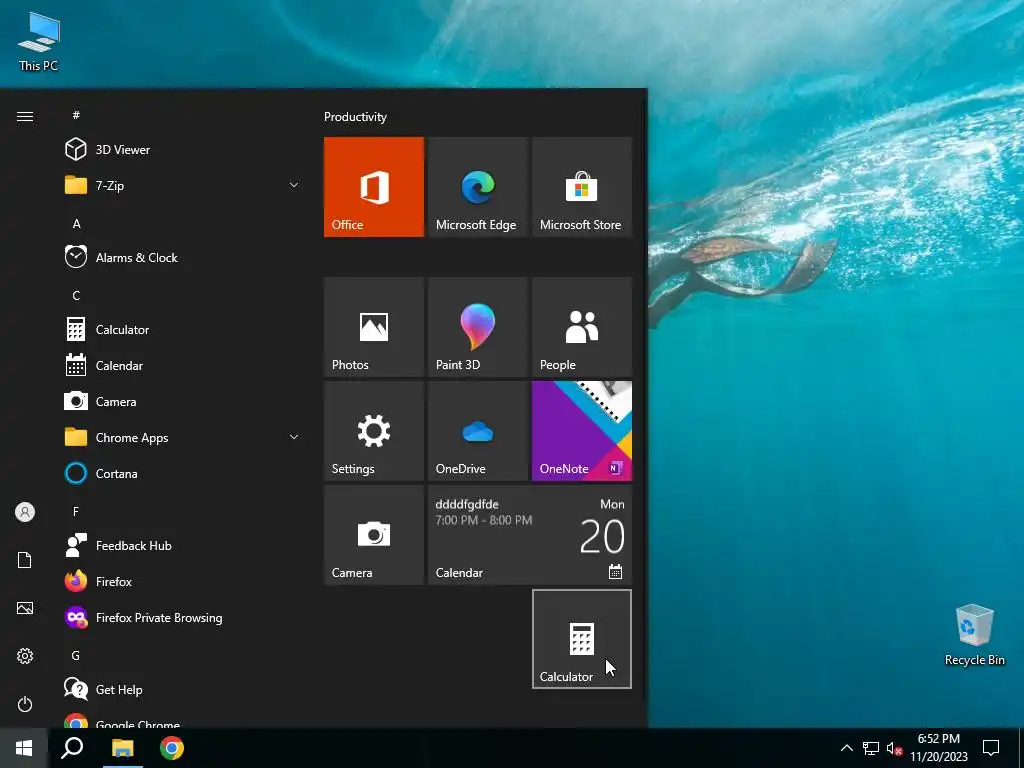Open the Microsoft Store tile

pyautogui.click(x=582, y=187)
